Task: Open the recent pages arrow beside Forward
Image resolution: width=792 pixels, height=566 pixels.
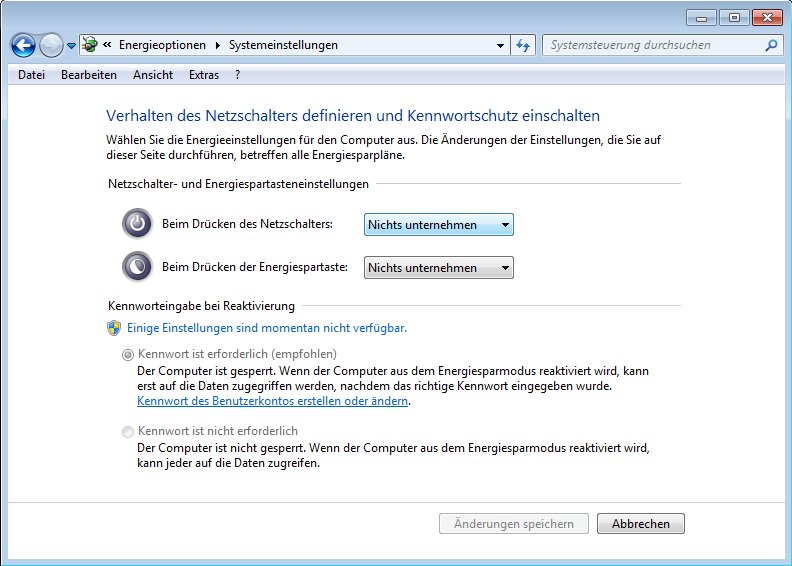Action: pos(72,46)
